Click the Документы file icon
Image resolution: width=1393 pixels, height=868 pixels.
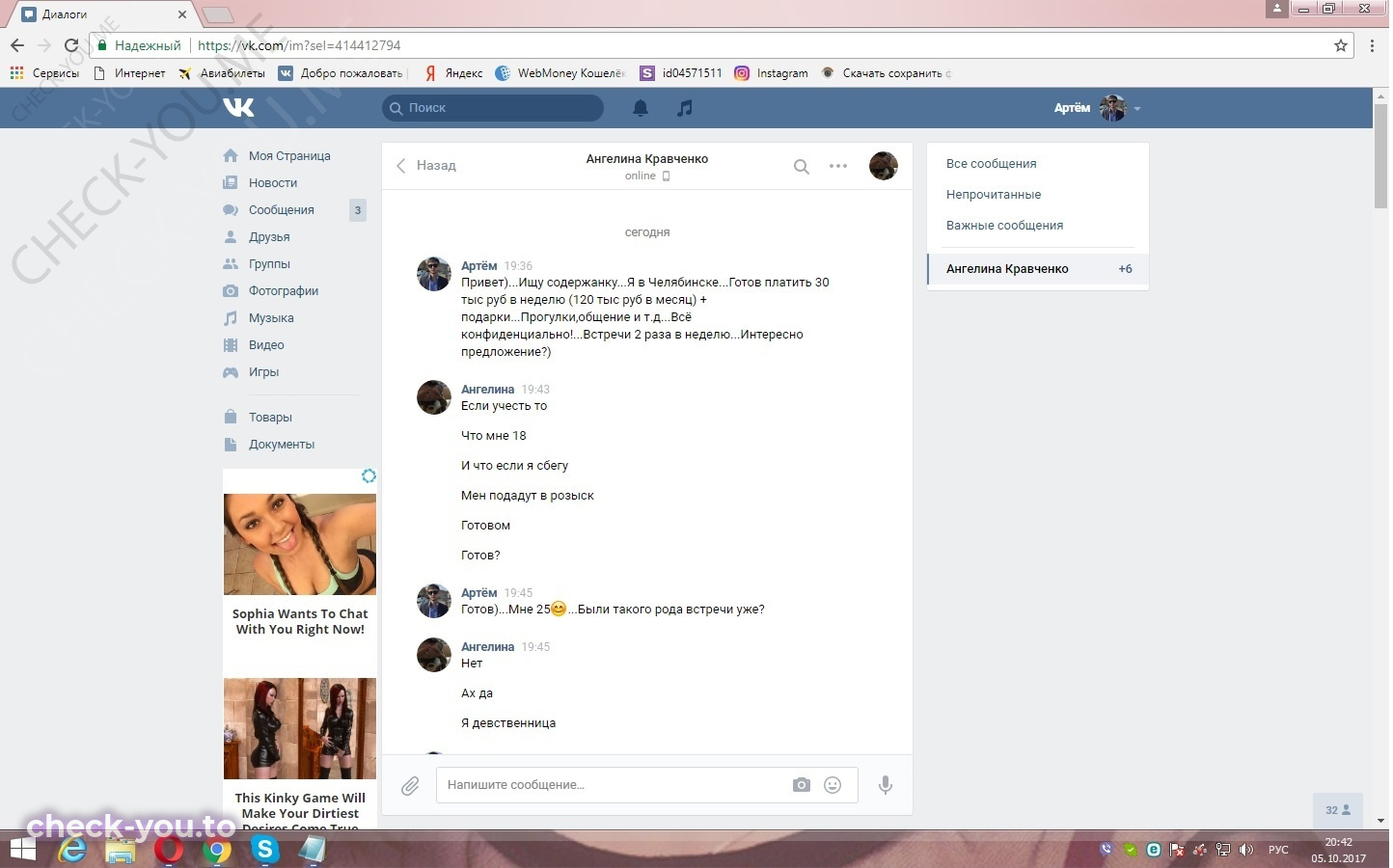coord(231,444)
